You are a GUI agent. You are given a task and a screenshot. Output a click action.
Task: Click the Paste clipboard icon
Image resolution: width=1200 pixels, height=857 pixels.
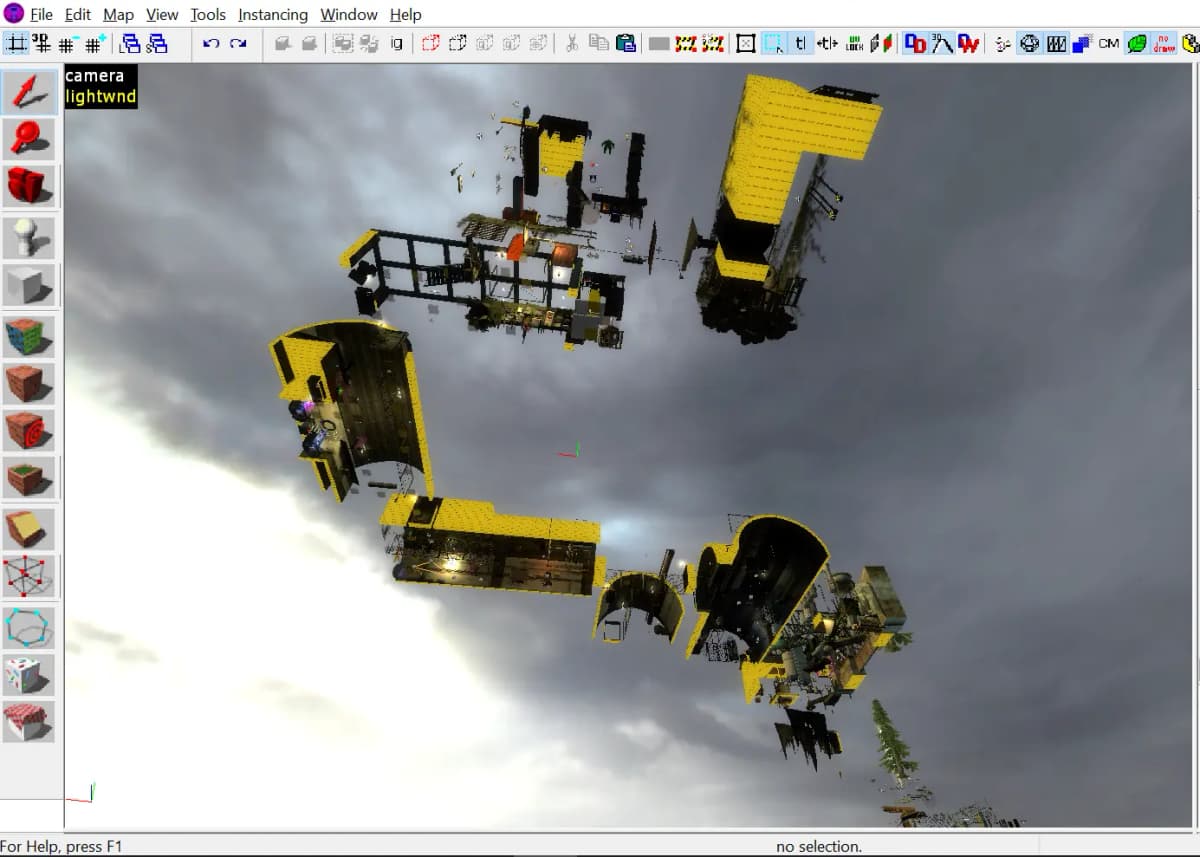pos(626,43)
